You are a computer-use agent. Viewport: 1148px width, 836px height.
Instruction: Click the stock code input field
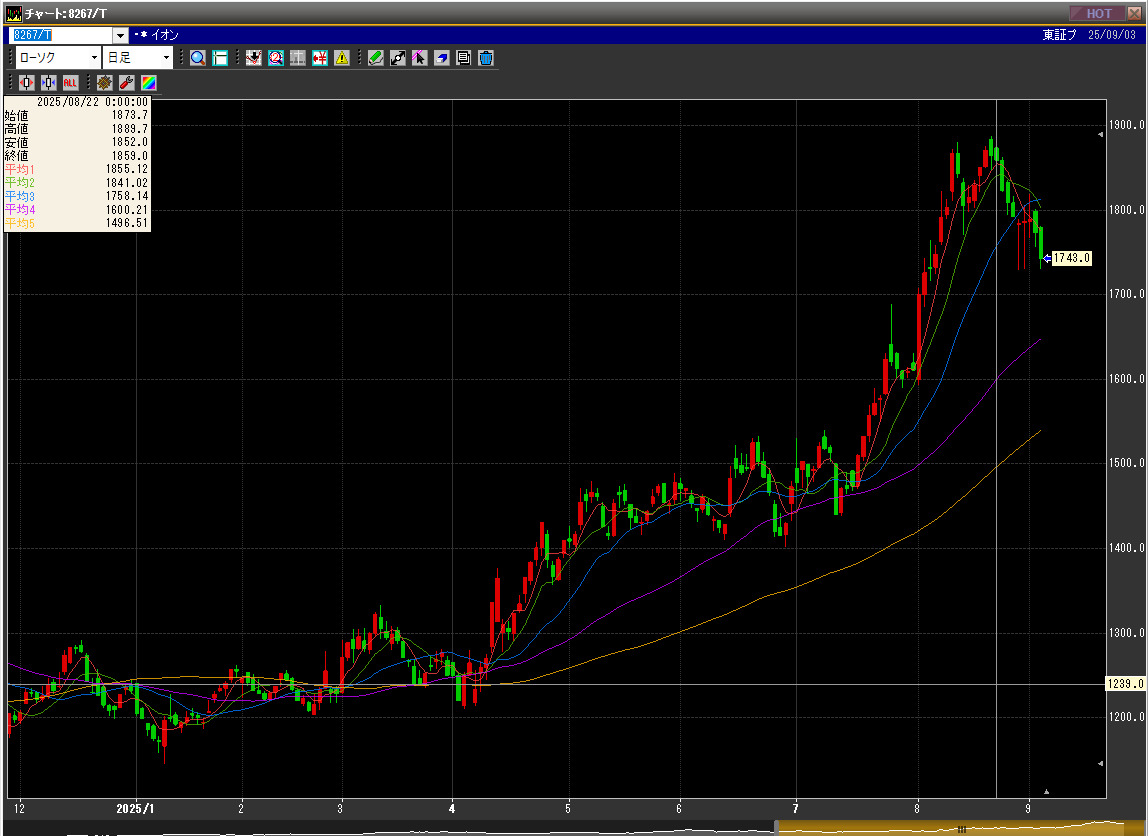pyautogui.click(x=60, y=35)
